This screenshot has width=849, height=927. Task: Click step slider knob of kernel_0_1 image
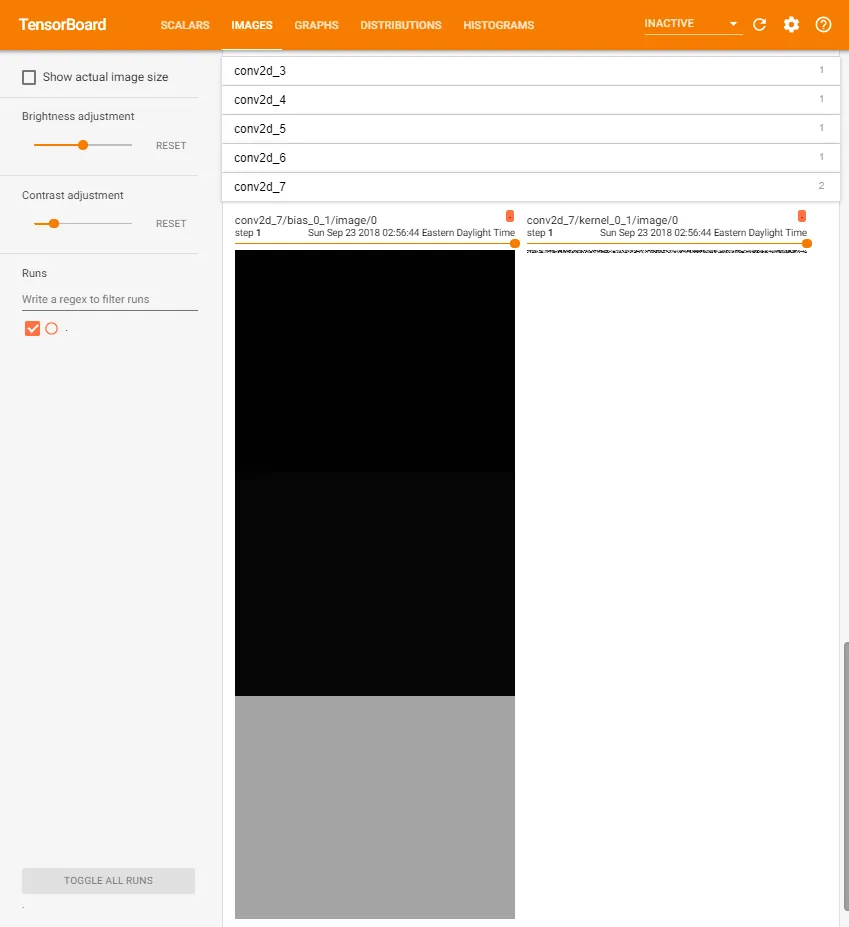806,243
